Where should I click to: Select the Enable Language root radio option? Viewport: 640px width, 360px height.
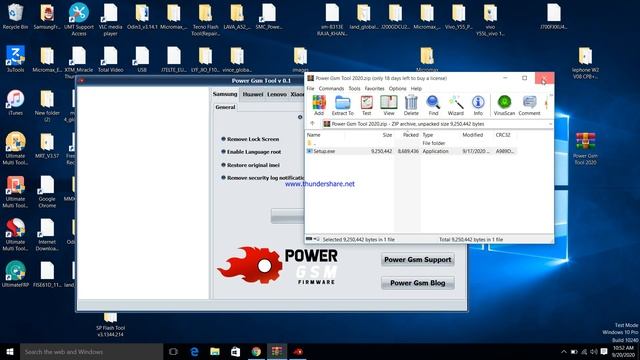[223, 151]
